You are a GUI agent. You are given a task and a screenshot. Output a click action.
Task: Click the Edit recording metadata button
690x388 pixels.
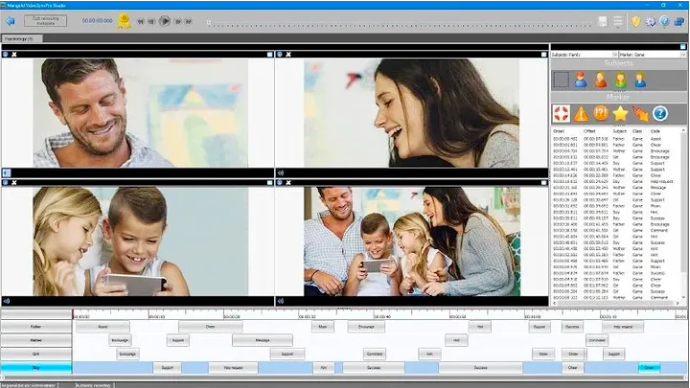(46, 21)
